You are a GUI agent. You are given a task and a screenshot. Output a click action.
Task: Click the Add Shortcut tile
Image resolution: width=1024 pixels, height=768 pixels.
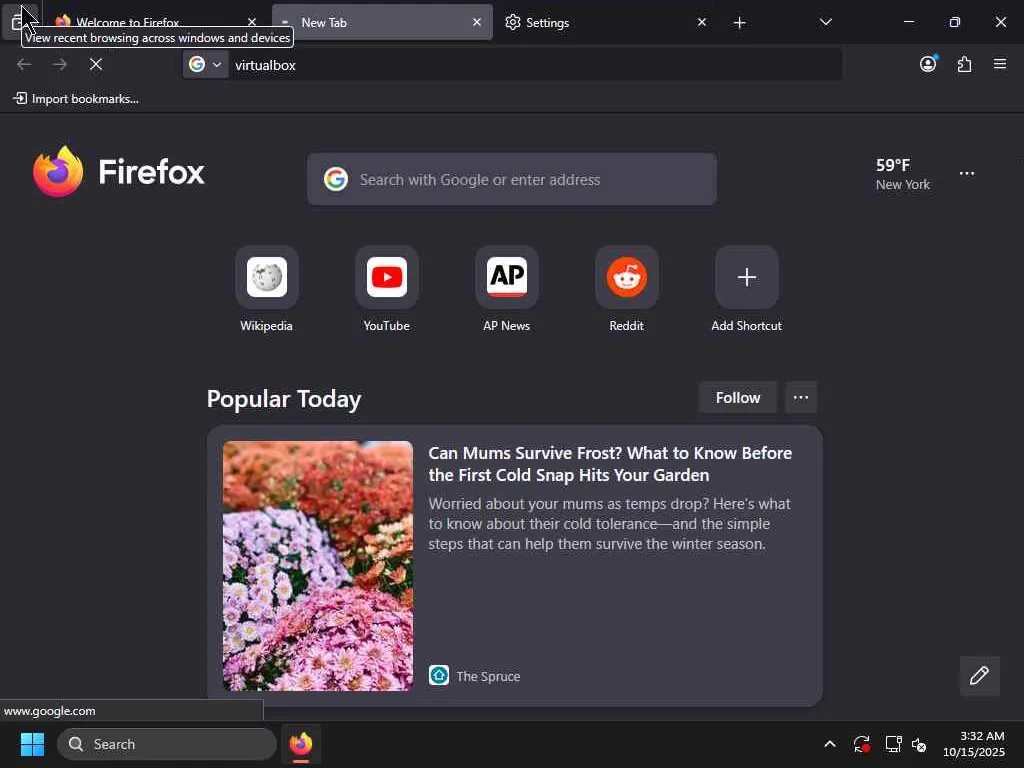746,289
